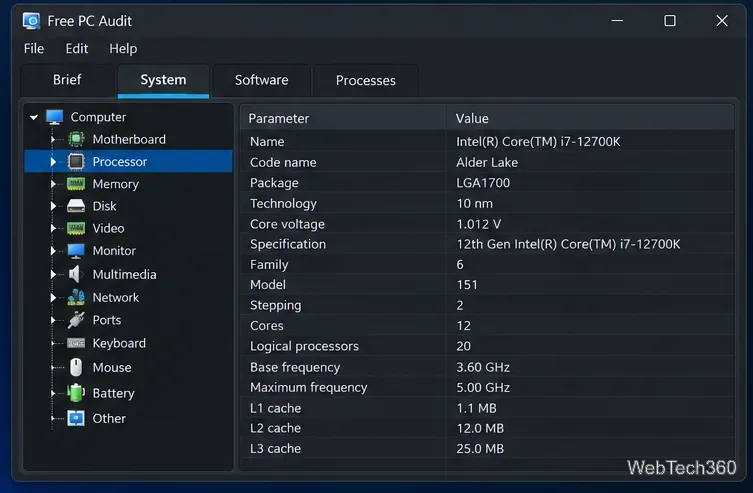Minimize the Free PC Audit window
Image resolution: width=753 pixels, height=493 pixels.
[x=617, y=21]
